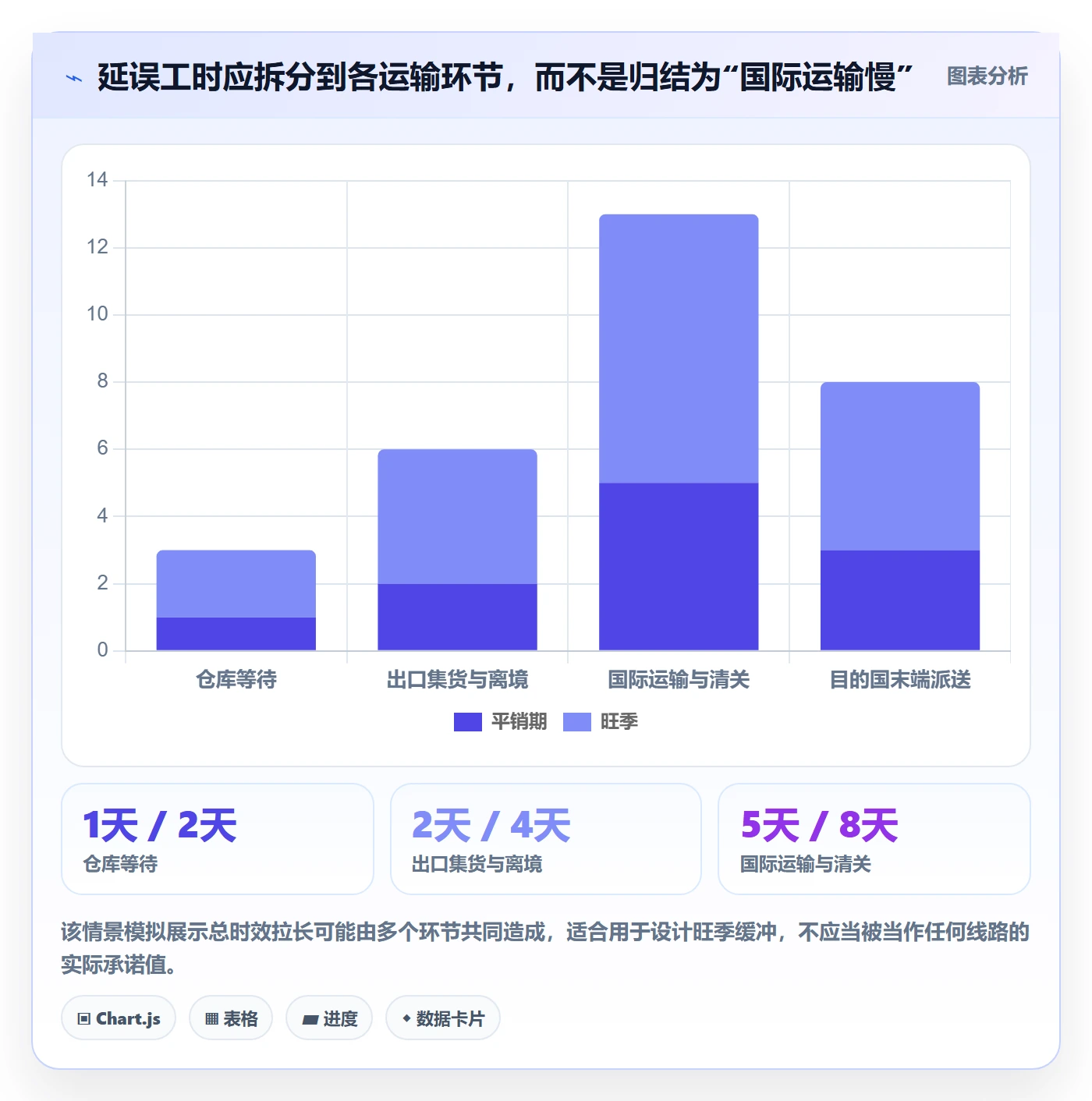Click the y-axis tick value 6
Viewport: 1092px width, 1101px height.
[x=102, y=448]
